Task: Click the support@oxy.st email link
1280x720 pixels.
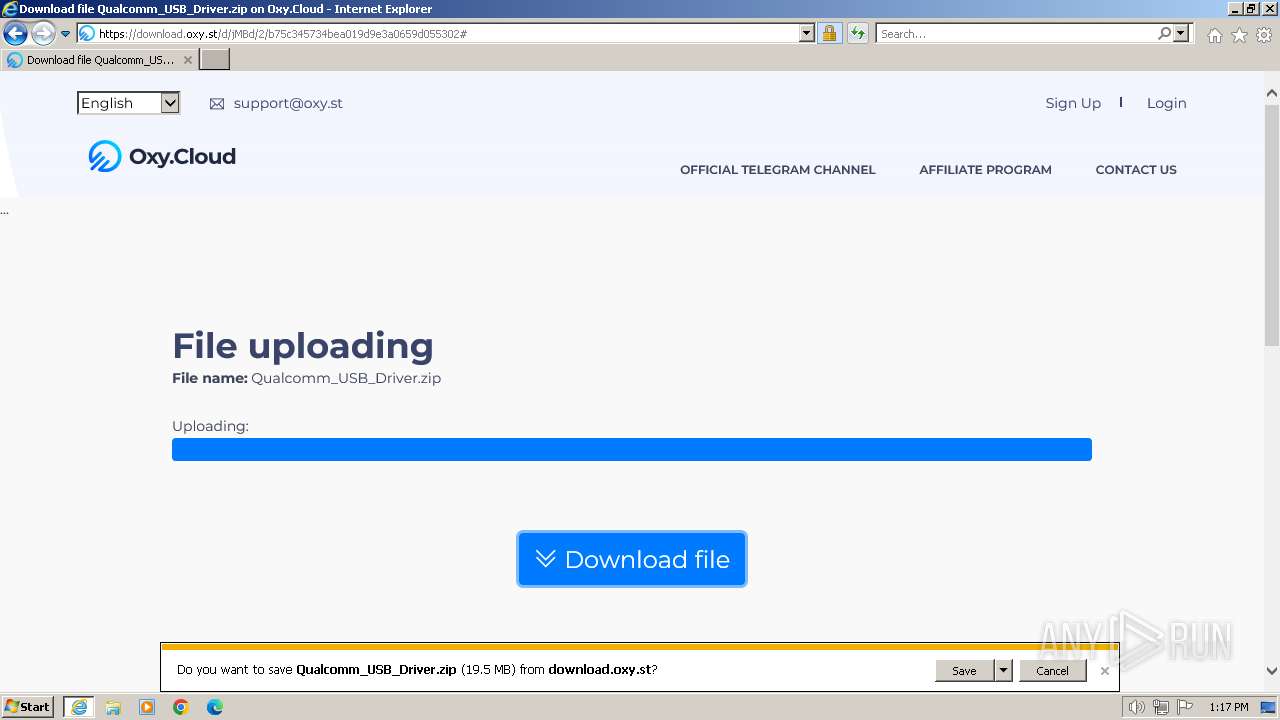Action: 288,103
